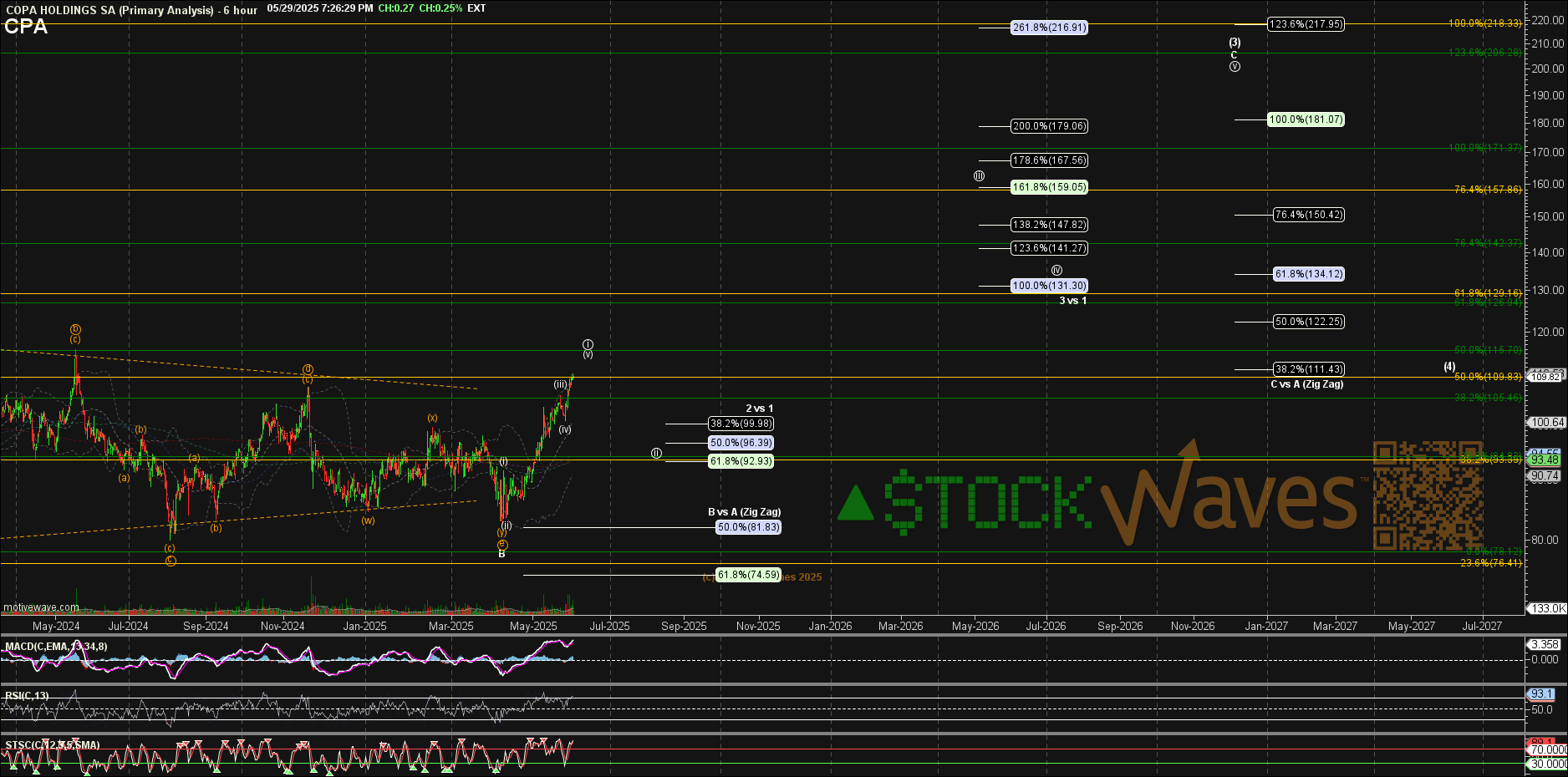Click the 100.64 price axis tag

tap(1547, 423)
